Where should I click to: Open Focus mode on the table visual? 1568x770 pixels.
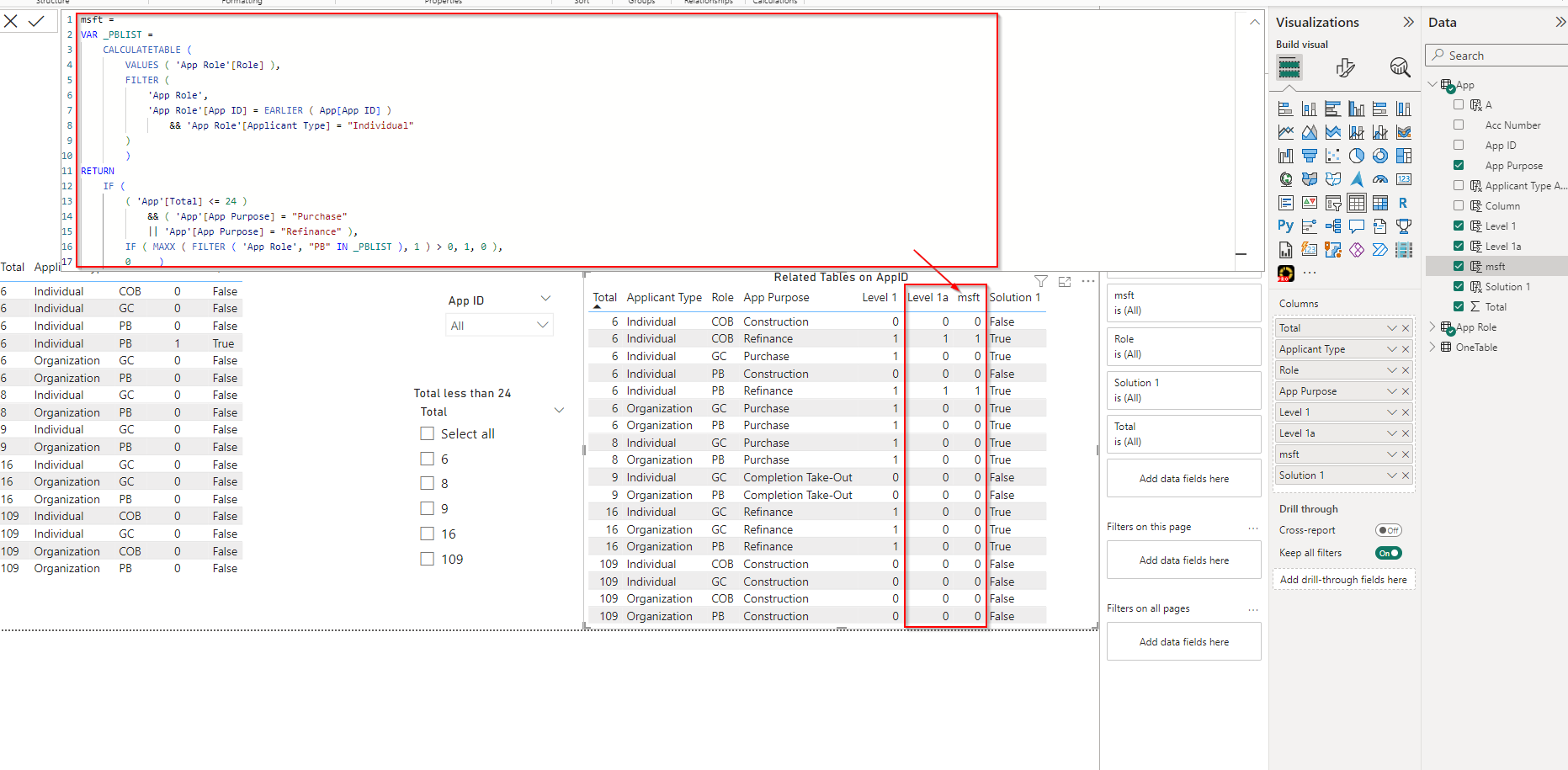pyautogui.click(x=1065, y=282)
